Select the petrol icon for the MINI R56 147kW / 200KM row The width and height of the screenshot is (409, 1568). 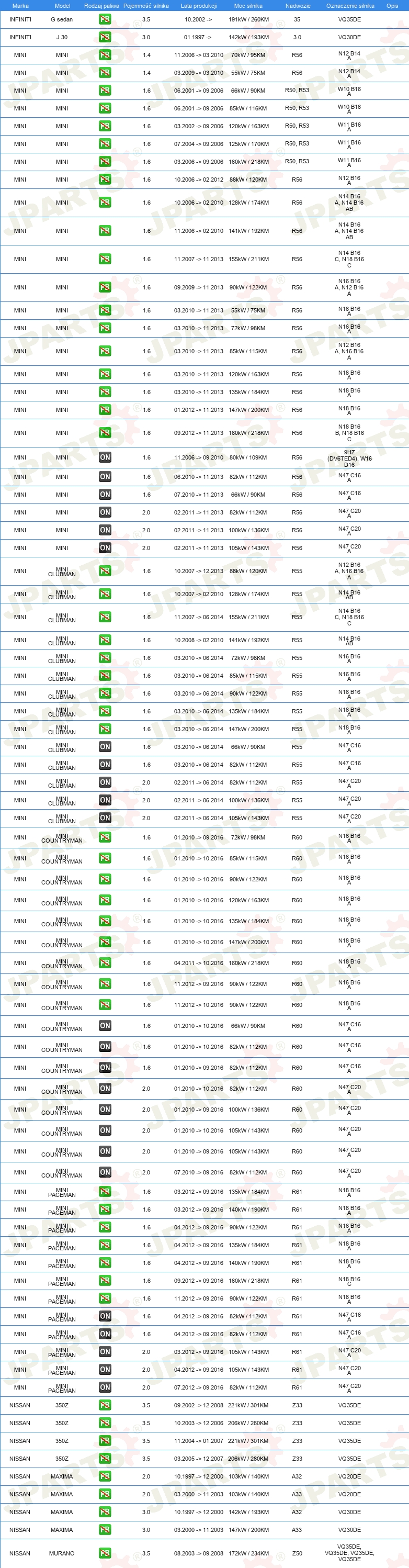[x=105, y=410]
